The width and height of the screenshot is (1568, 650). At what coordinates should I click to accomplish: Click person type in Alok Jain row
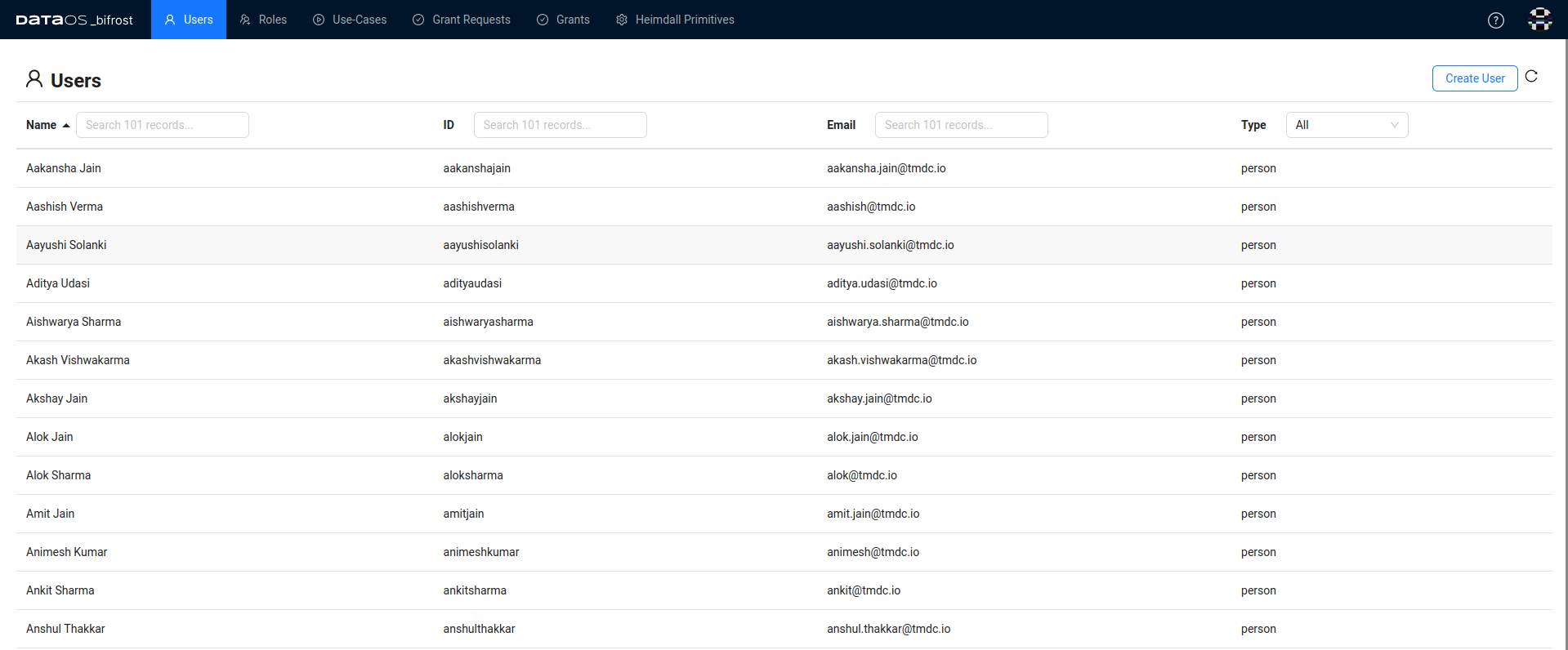[1258, 437]
